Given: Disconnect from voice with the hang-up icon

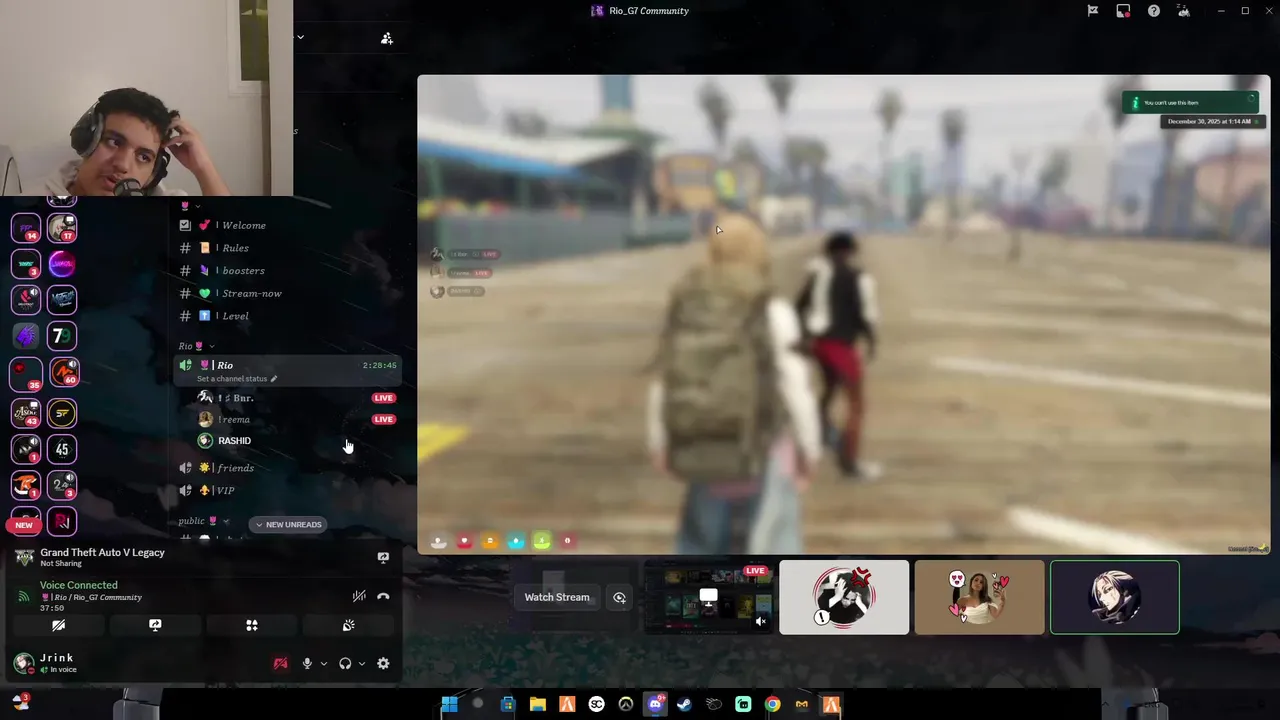Looking at the screenshot, I should [383, 596].
